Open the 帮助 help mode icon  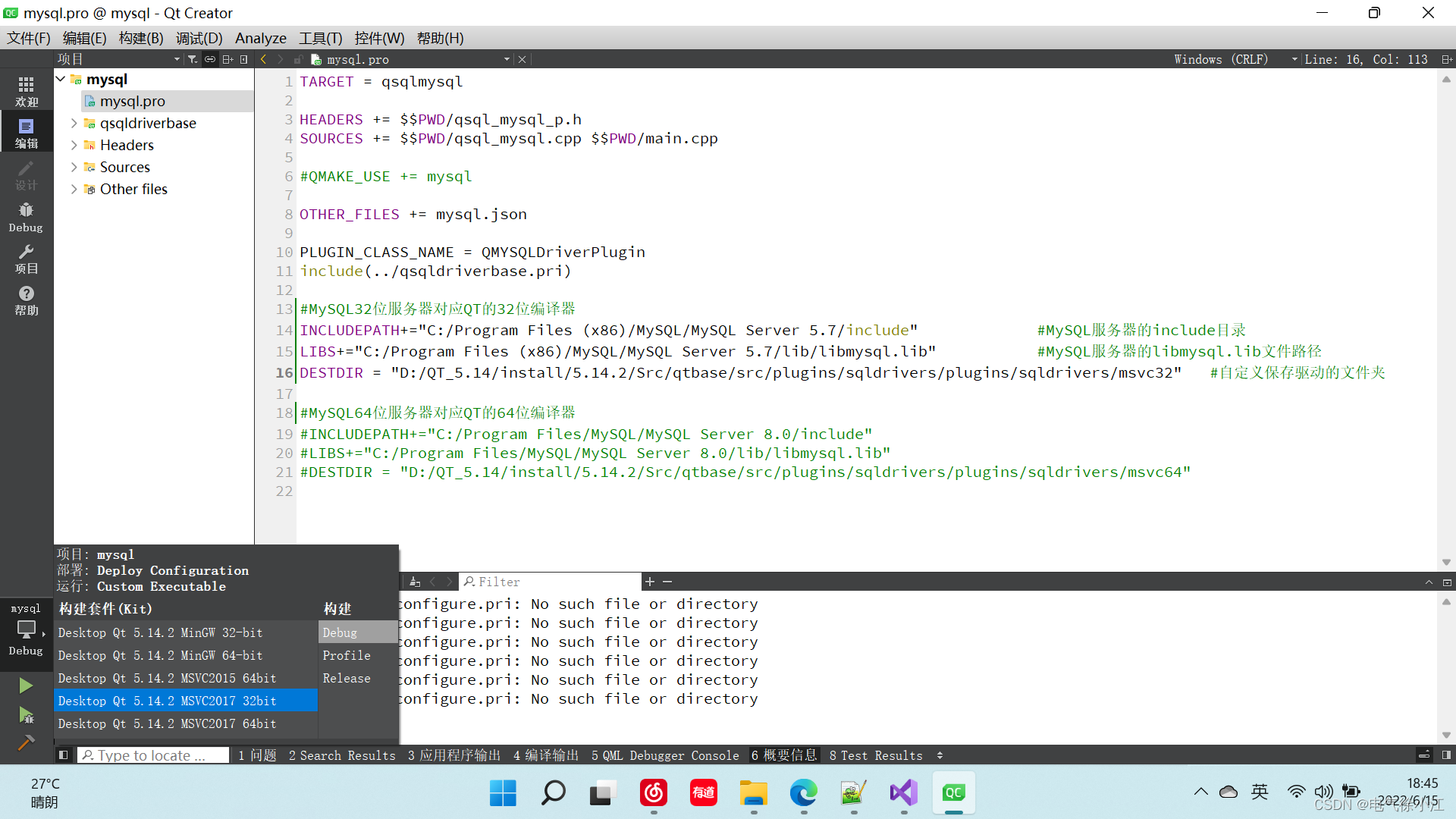click(x=26, y=300)
